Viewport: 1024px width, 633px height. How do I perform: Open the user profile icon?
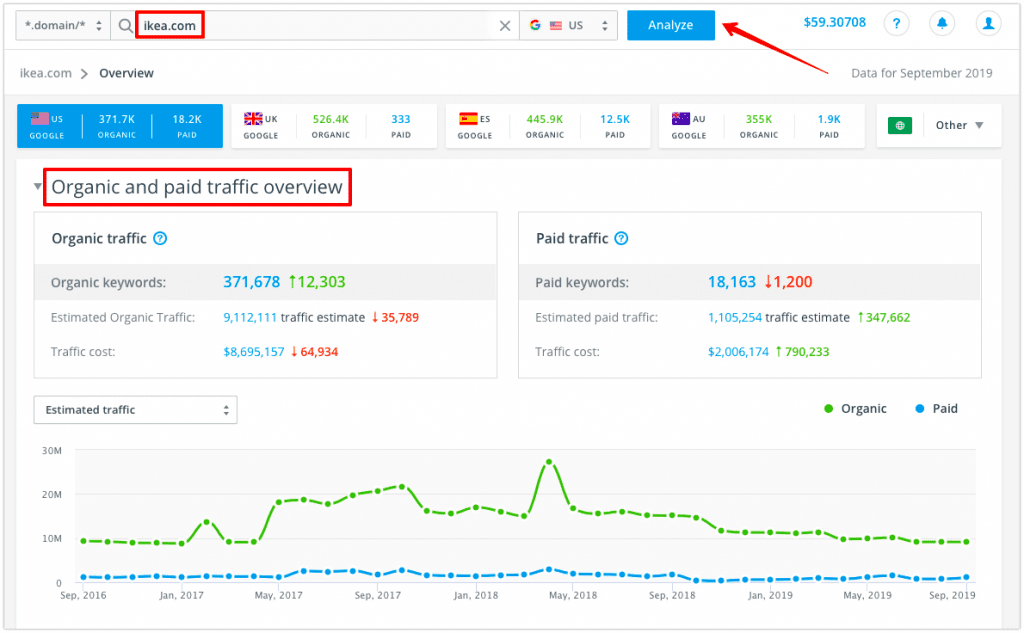coord(988,24)
